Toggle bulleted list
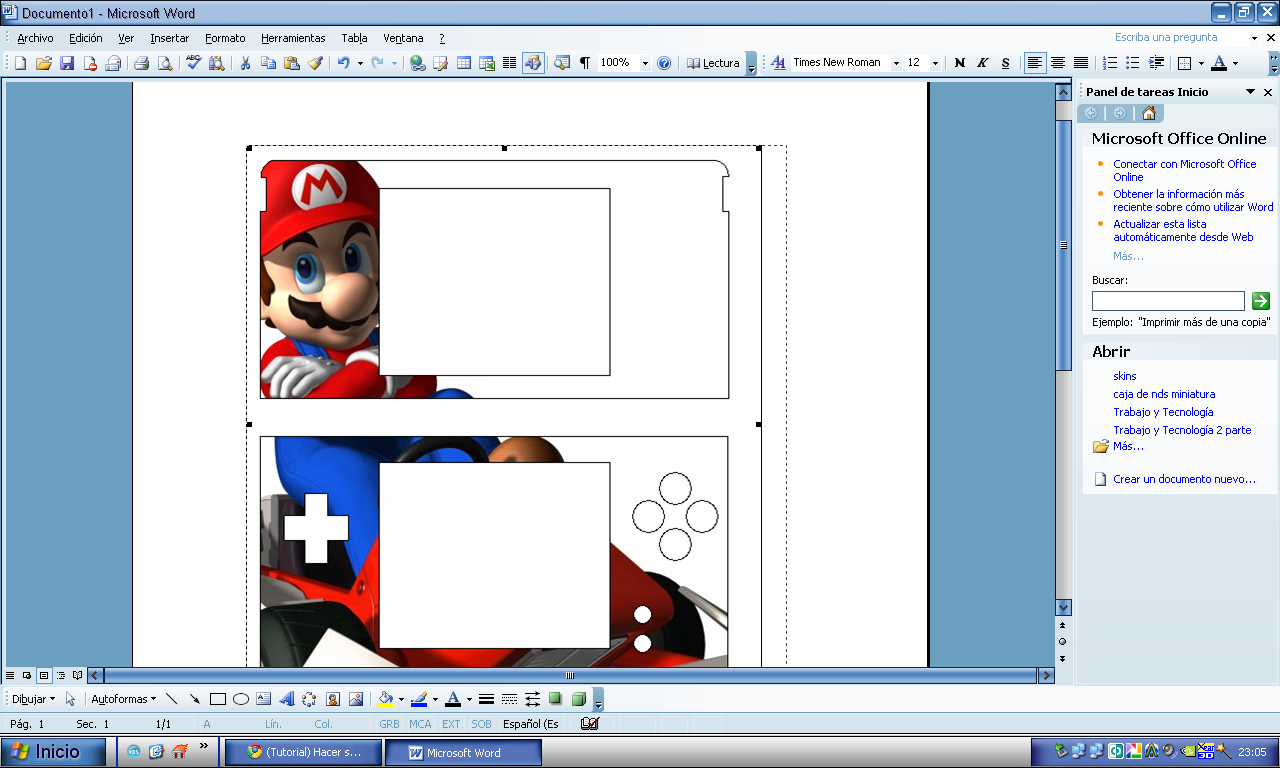1280x768 pixels. [1133, 63]
